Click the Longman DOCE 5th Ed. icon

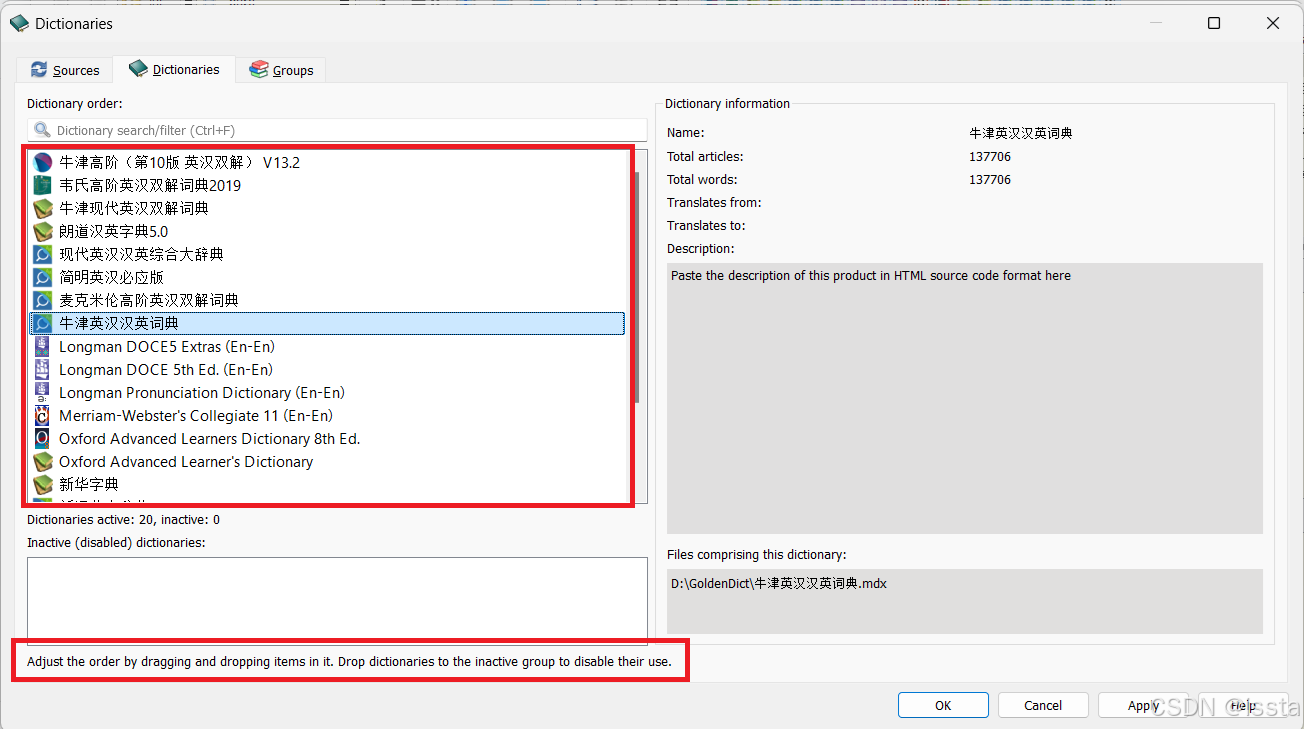tap(42, 369)
